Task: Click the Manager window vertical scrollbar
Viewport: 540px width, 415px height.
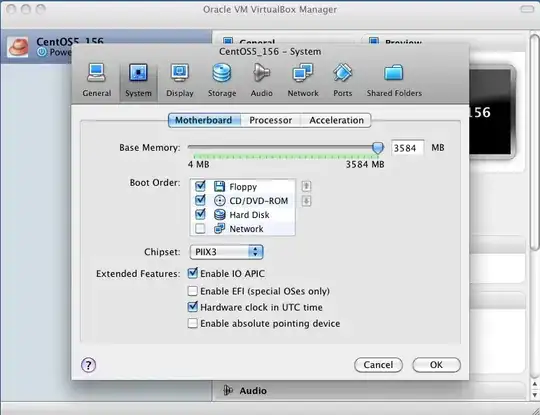Action: (x=534, y=142)
